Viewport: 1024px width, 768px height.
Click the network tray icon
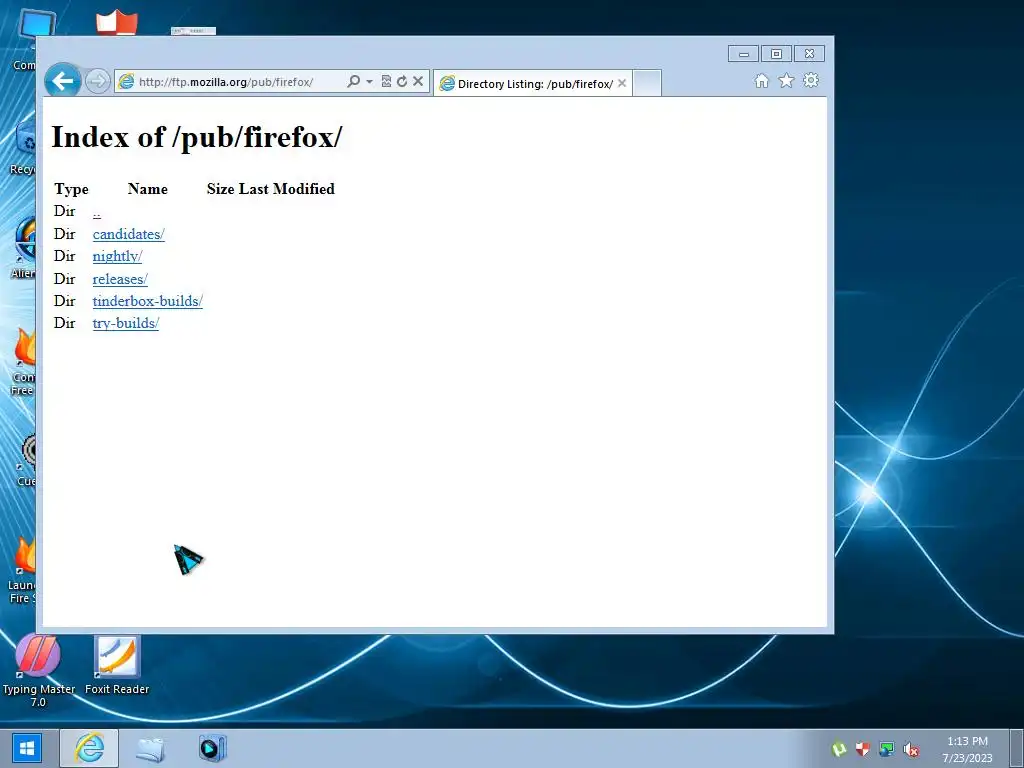point(887,749)
